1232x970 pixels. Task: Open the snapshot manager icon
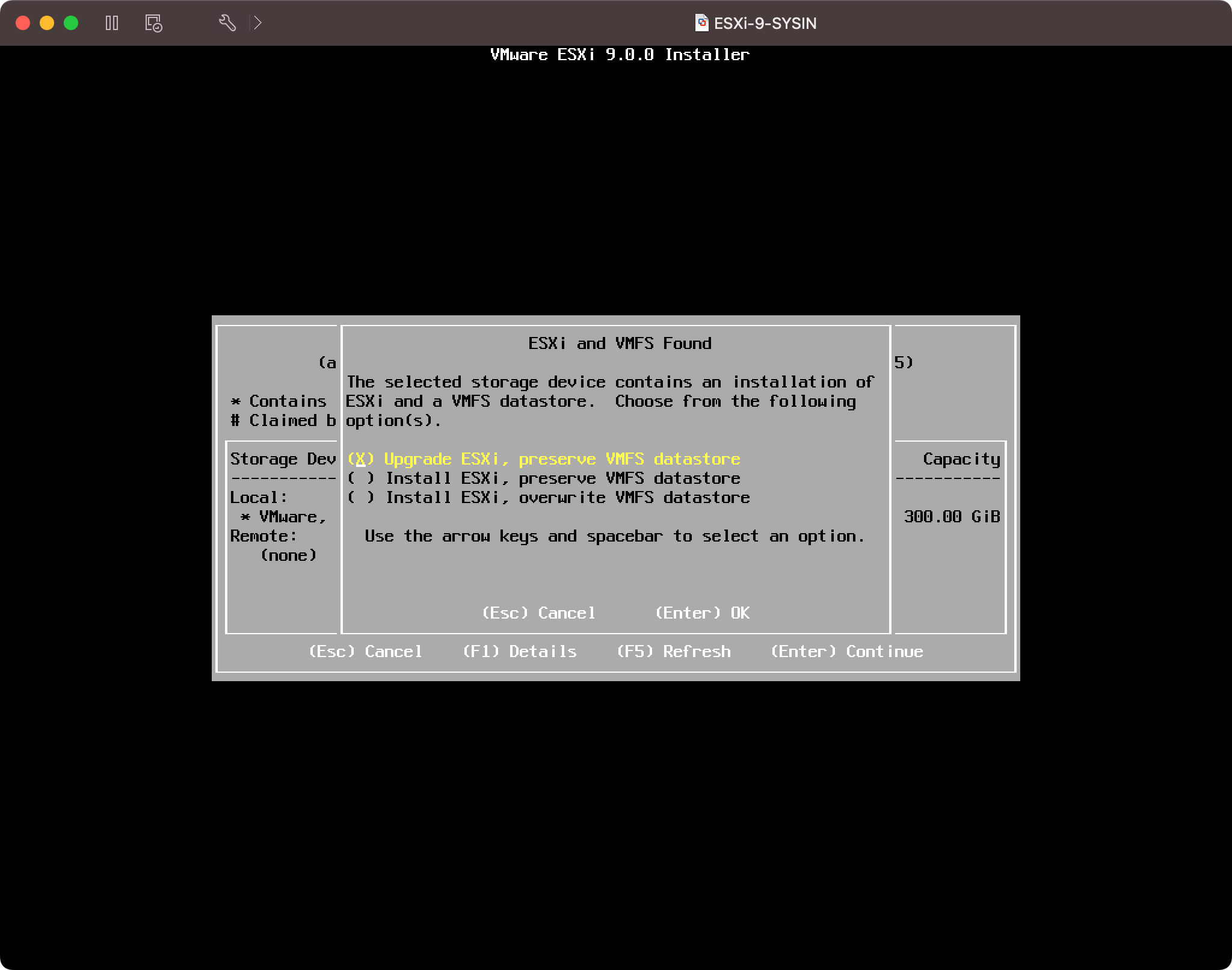(x=153, y=23)
